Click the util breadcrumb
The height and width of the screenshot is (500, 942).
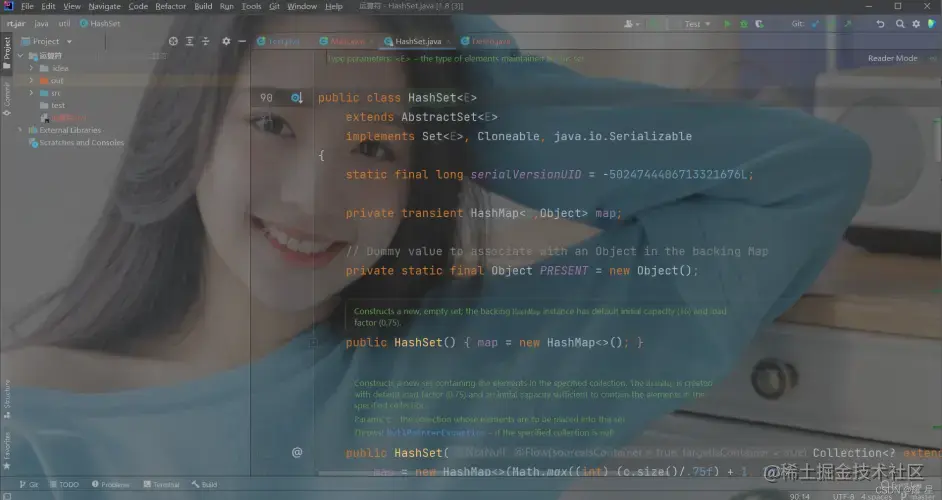click(64, 23)
